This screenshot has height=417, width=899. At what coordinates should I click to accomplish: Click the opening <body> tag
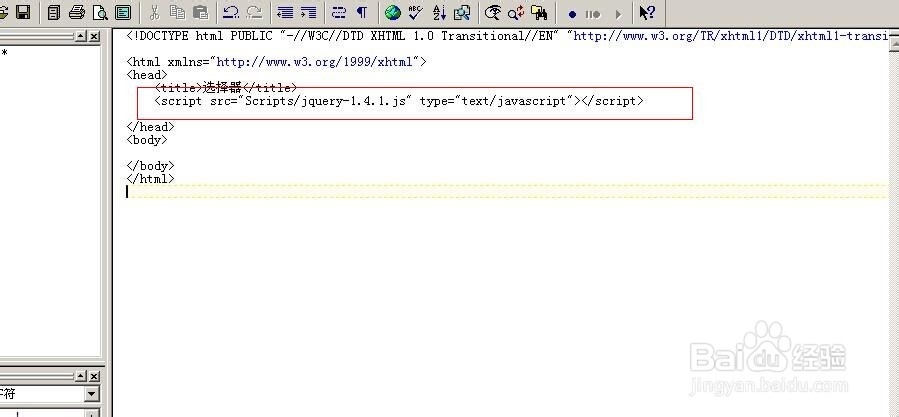147,140
